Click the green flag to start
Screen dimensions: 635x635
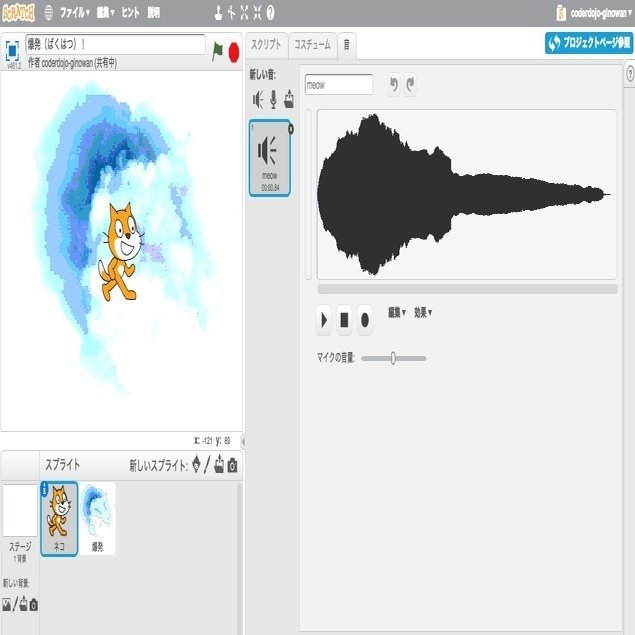(217, 52)
